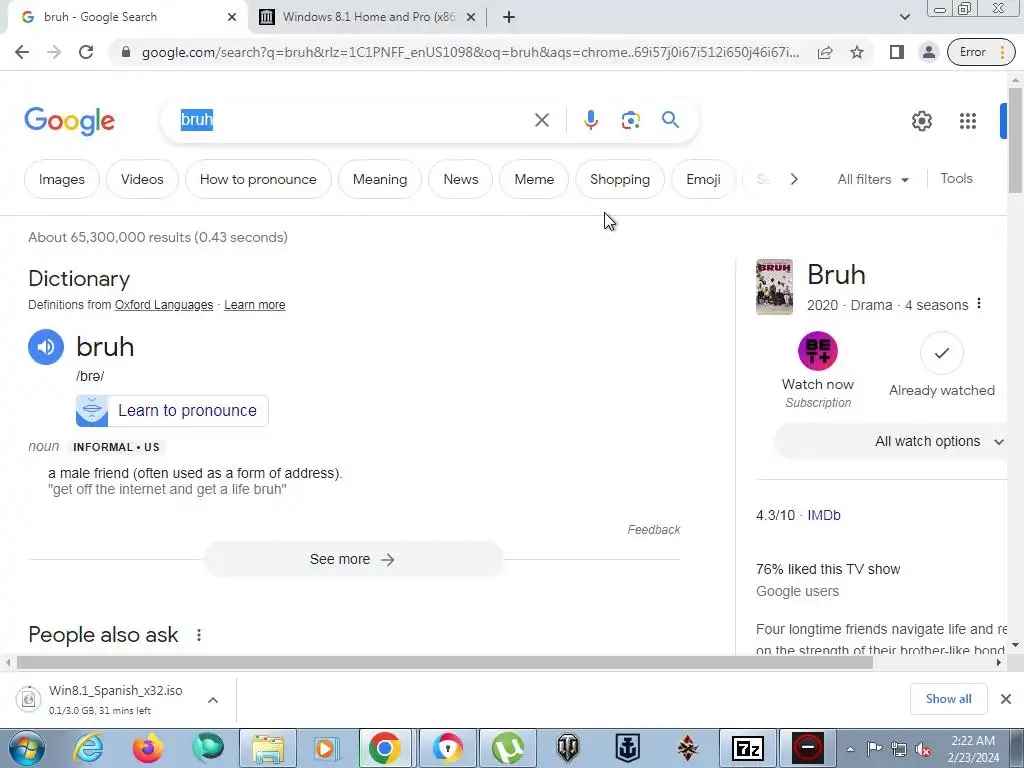
Task: Launch Firefox from the taskbar
Action: coord(148,748)
